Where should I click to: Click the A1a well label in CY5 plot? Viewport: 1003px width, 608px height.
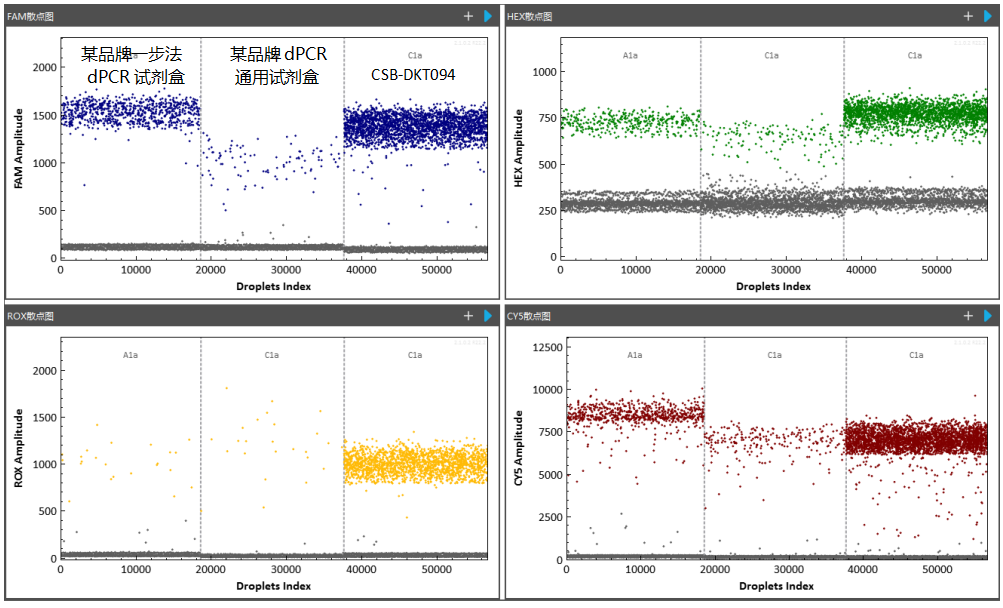tap(634, 355)
